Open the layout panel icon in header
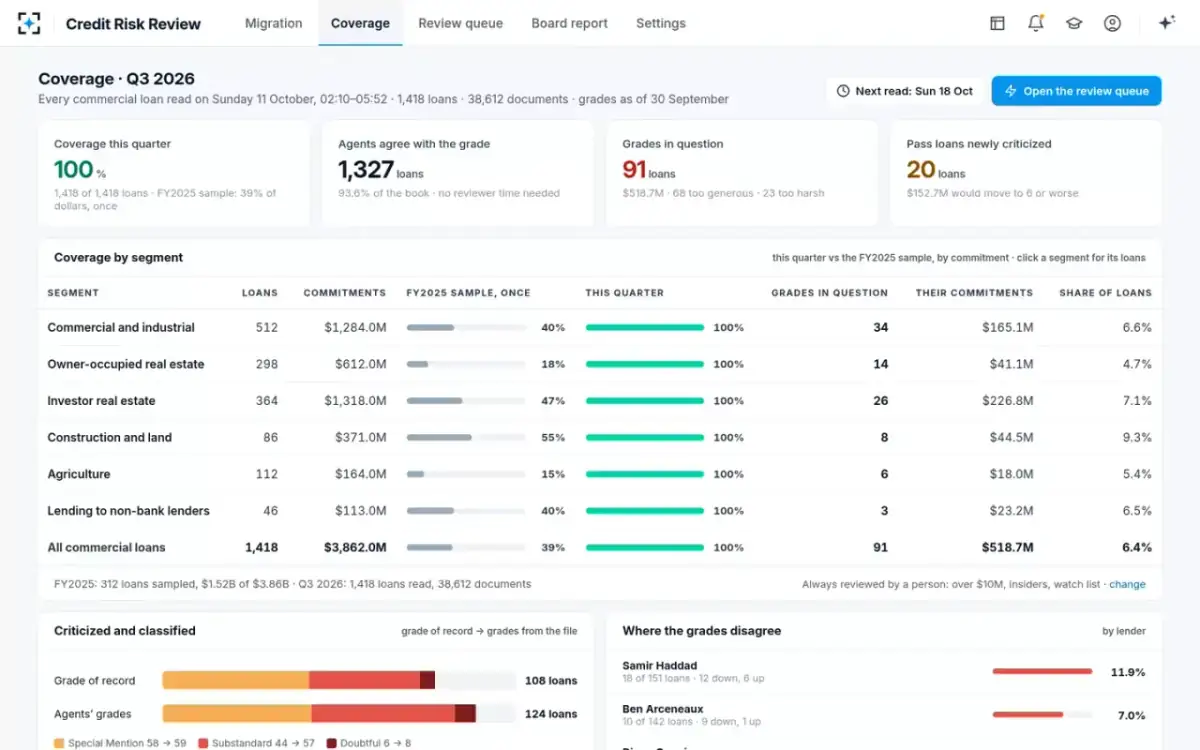Image resolution: width=1200 pixels, height=750 pixels. [997, 23]
